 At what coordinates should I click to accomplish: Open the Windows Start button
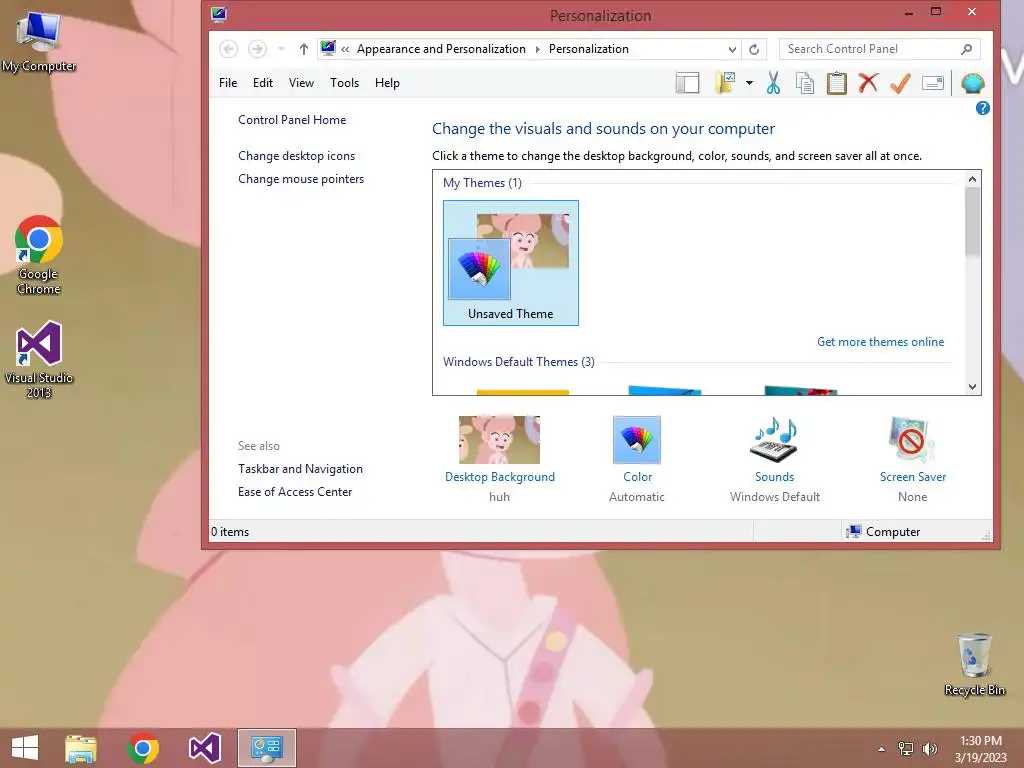tap(25, 748)
